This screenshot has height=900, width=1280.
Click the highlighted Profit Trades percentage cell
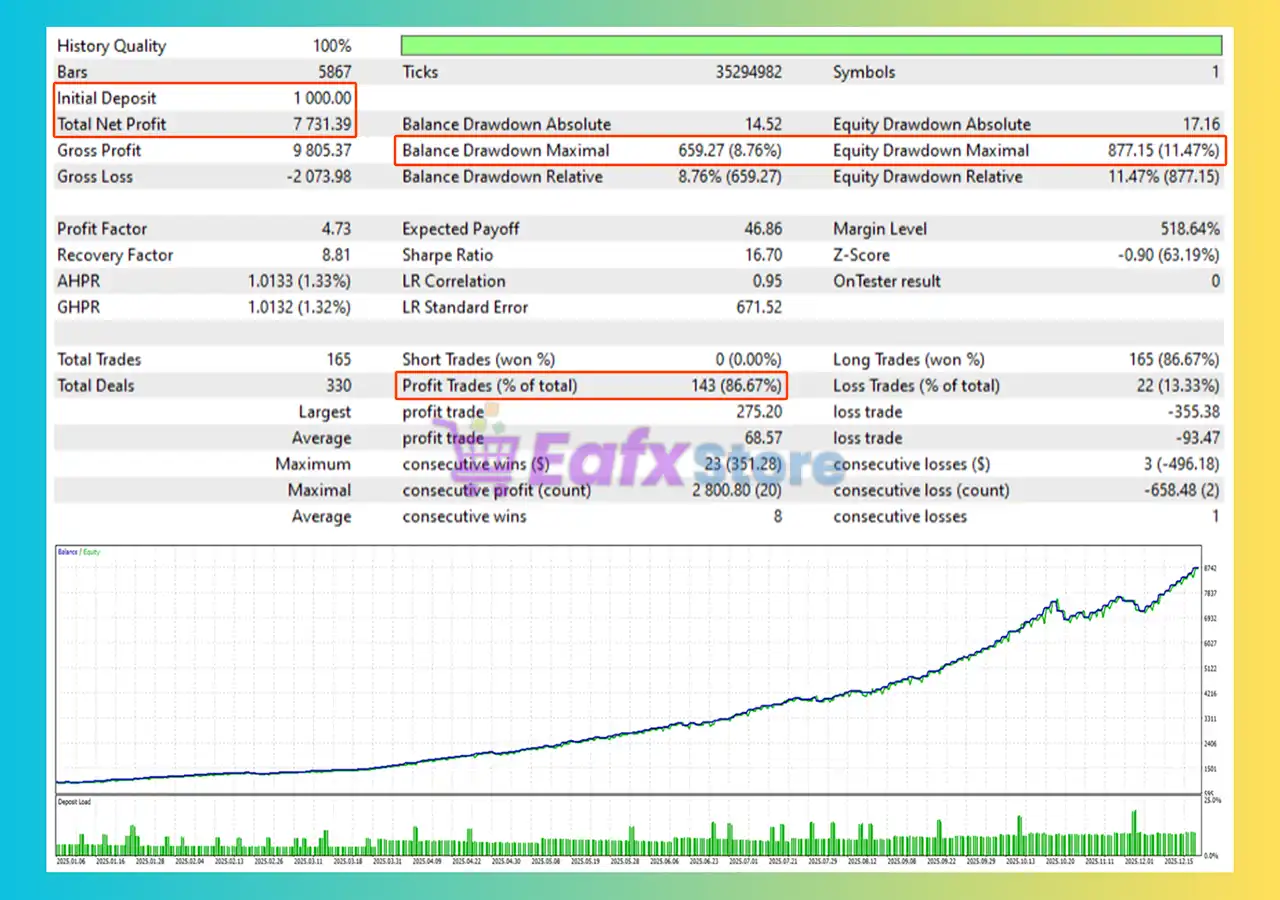[x=735, y=385]
